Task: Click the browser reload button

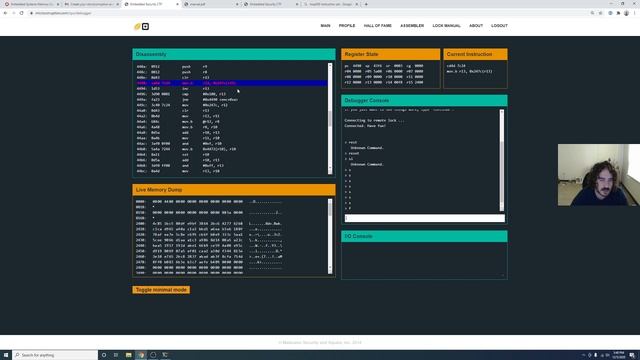Action: pyautogui.click(x=22, y=13)
